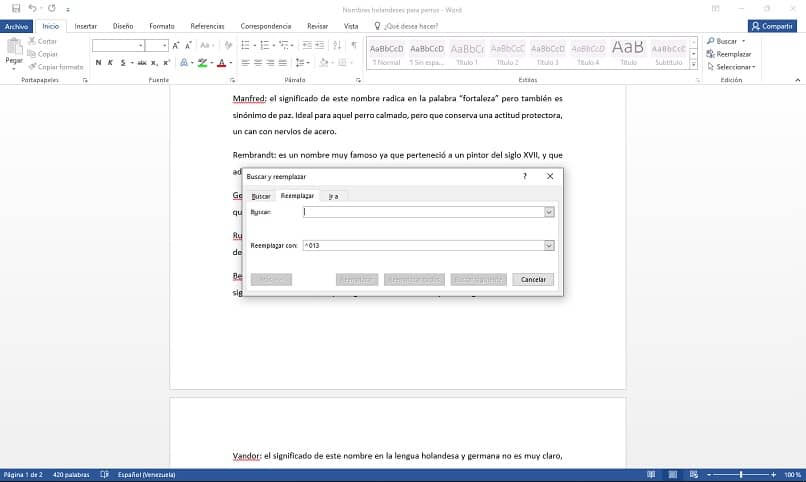Screen dimensions: 806x482
Task: Open the highlight color dropdown arrow
Action: tap(212, 63)
